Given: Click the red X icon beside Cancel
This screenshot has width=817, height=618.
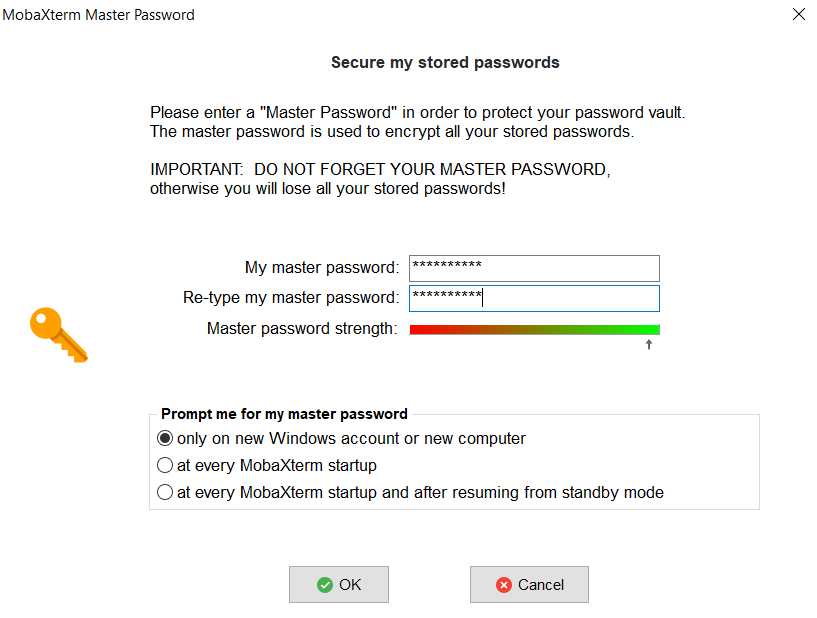Looking at the screenshot, I should click(504, 585).
